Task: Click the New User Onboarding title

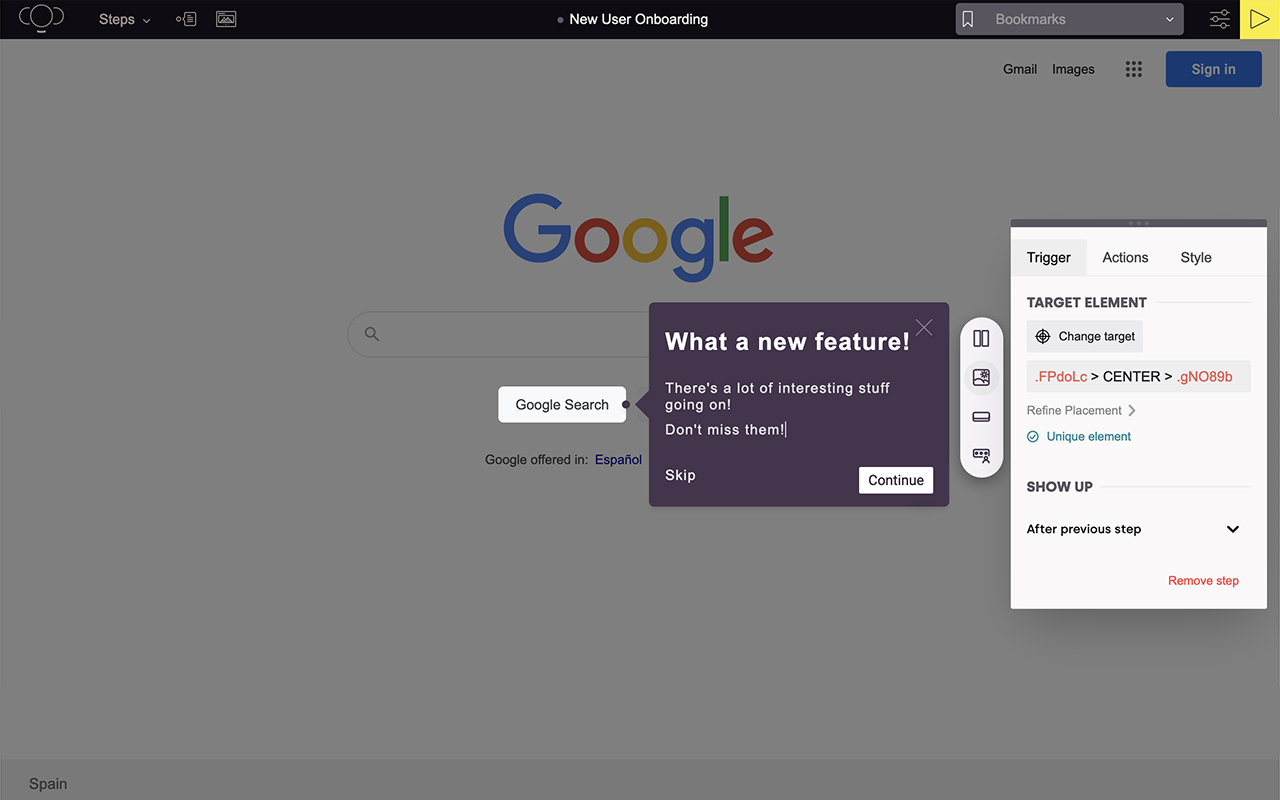Action: [x=638, y=19]
